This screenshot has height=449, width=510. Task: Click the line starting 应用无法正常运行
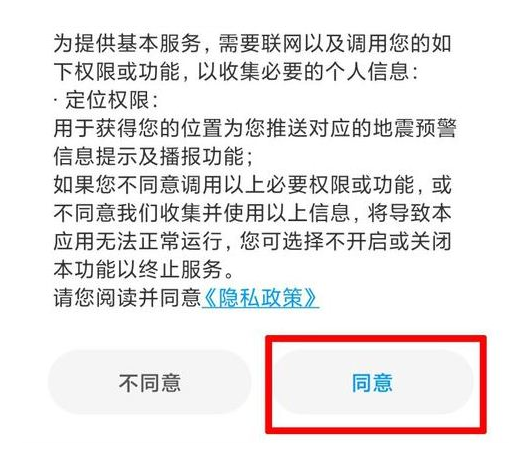pos(252,241)
